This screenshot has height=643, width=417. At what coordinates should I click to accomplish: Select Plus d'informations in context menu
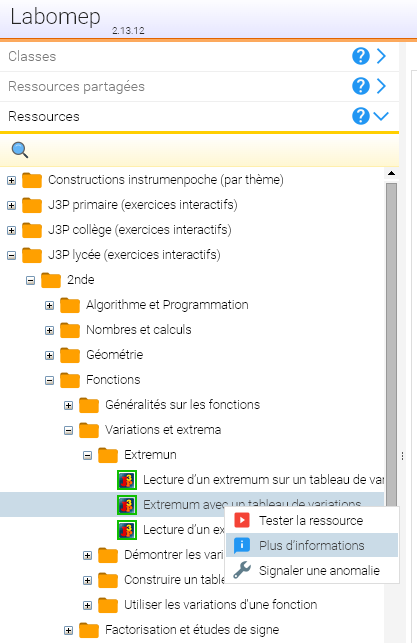point(312,545)
